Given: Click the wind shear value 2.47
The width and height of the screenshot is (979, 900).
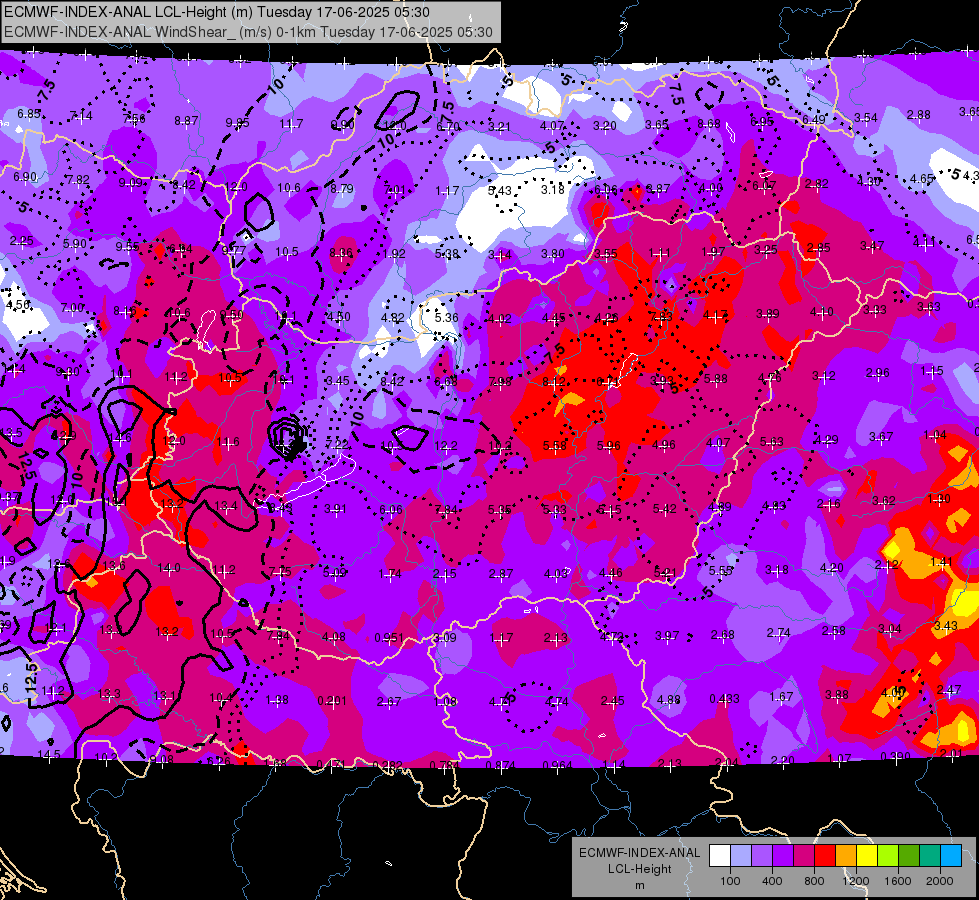Looking at the screenshot, I should coord(949,690).
